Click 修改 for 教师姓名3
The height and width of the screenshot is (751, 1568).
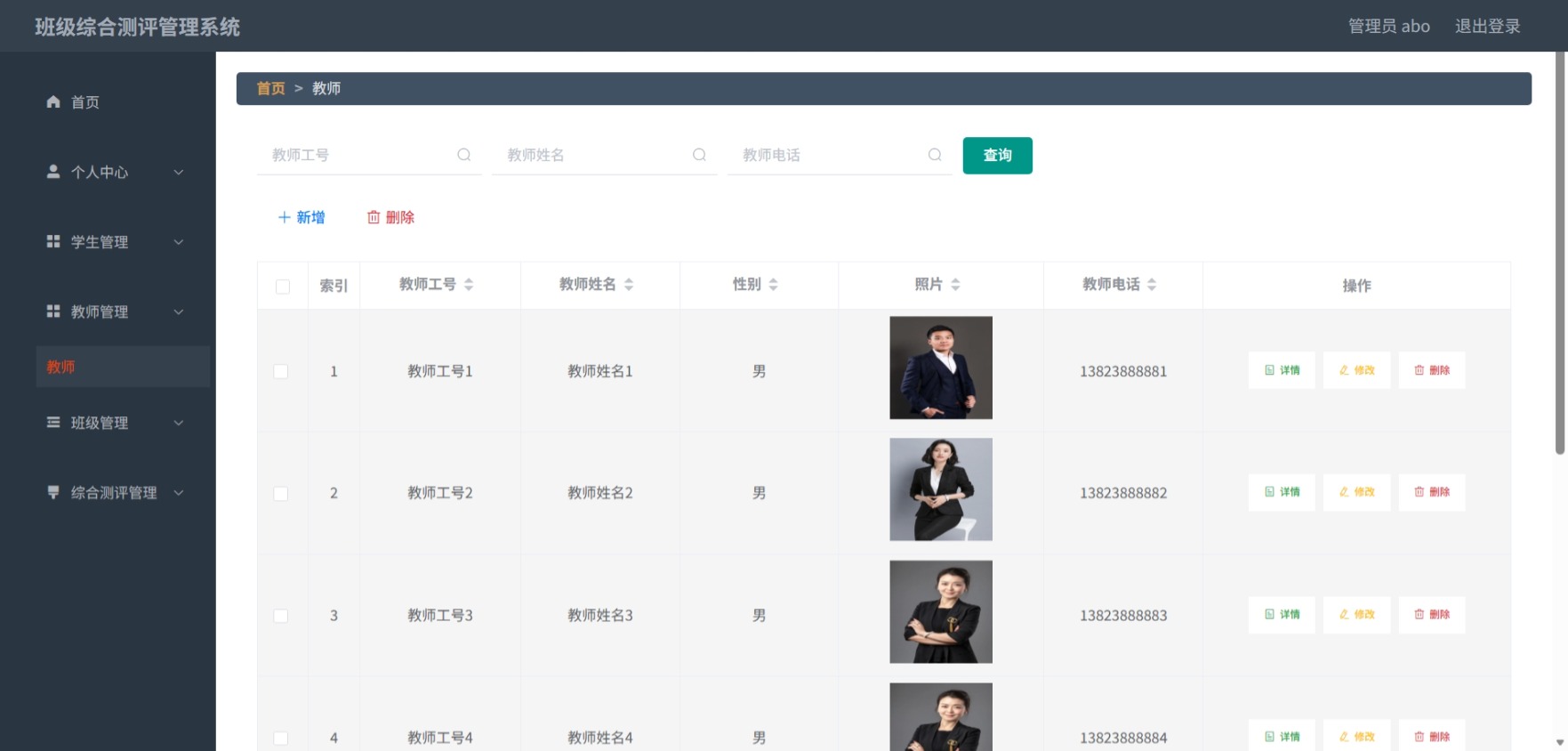[1356, 615]
